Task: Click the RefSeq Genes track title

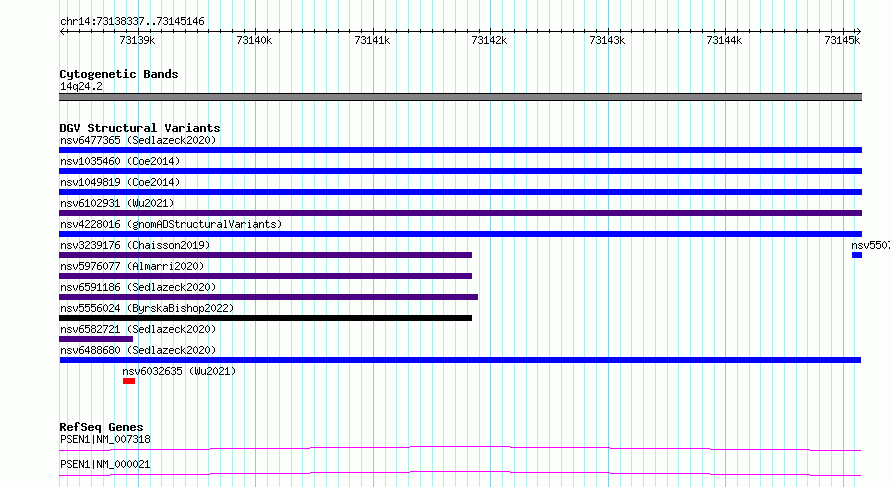Action: pyautogui.click(x=101, y=427)
